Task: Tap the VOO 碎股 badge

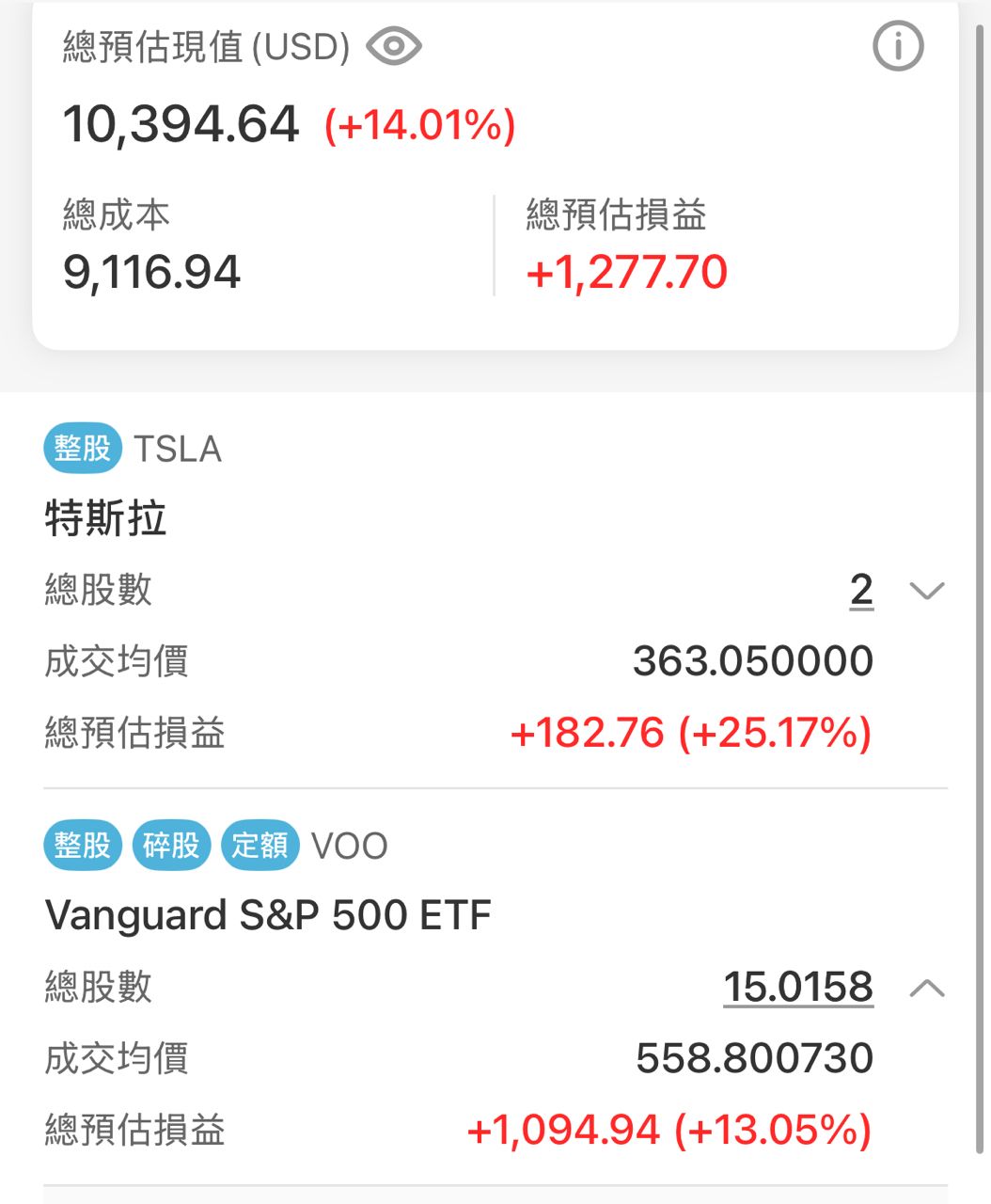Action: (x=171, y=846)
